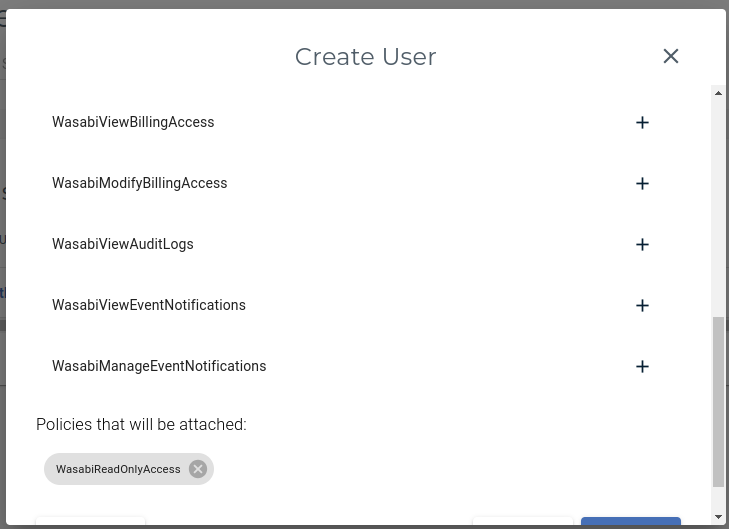The height and width of the screenshot is (529, 729).
Task: Select the WasabiViewAuditLogs policy name
Action: click(x=123, y=244)
